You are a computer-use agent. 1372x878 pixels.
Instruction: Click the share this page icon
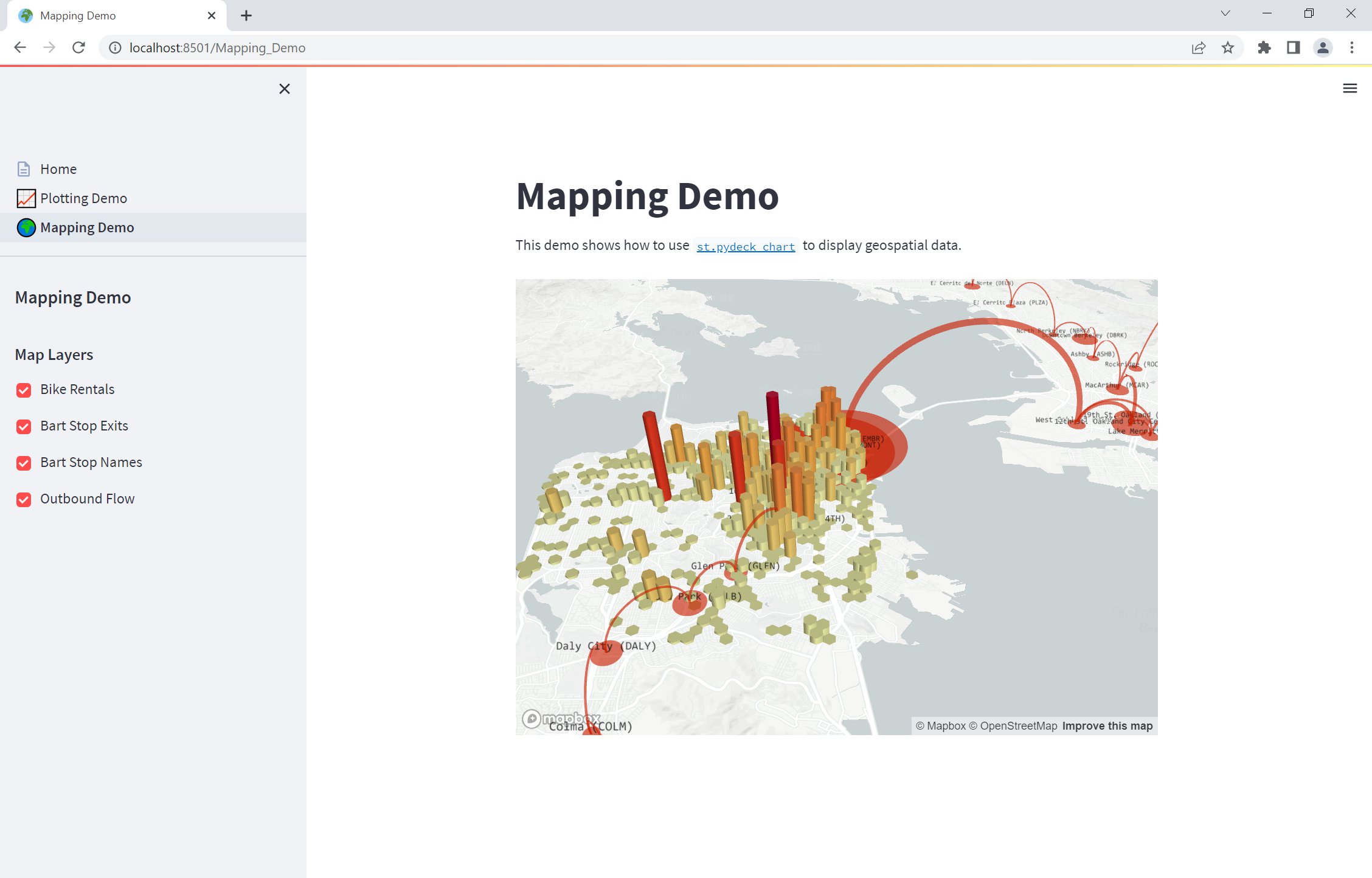[x=1198, y=47]
